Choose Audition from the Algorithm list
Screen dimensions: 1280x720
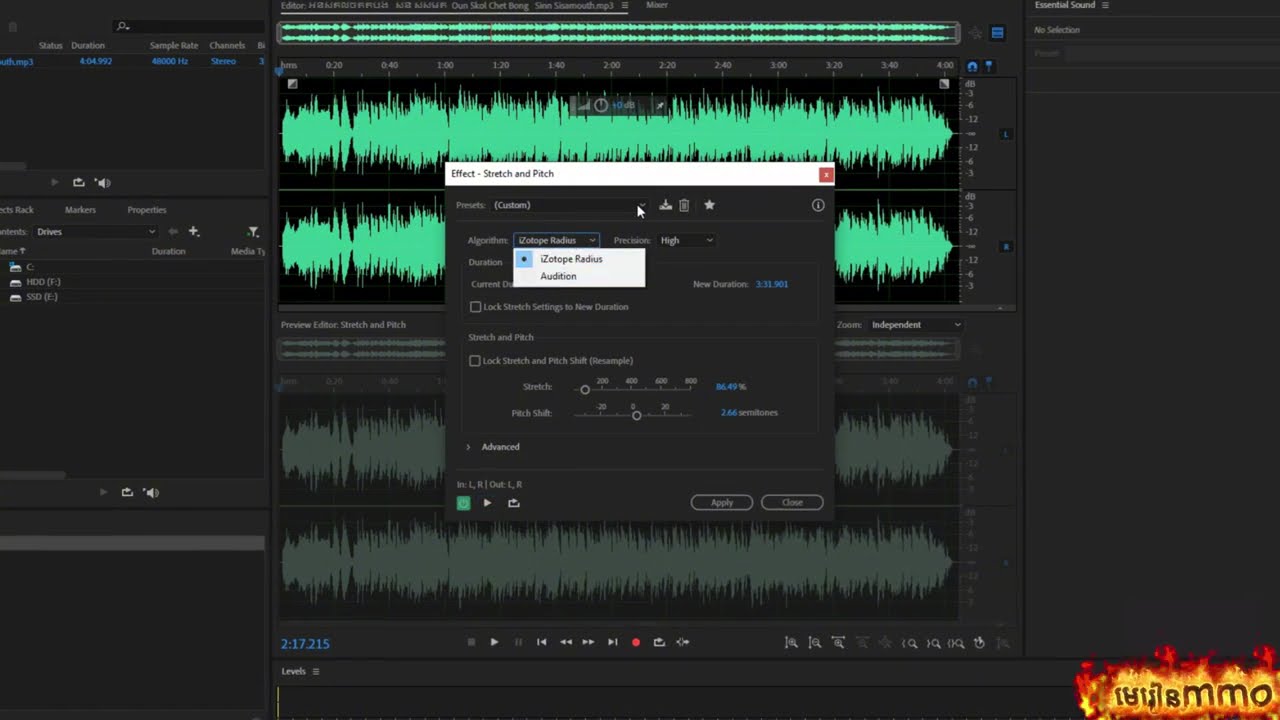[558, 276]
